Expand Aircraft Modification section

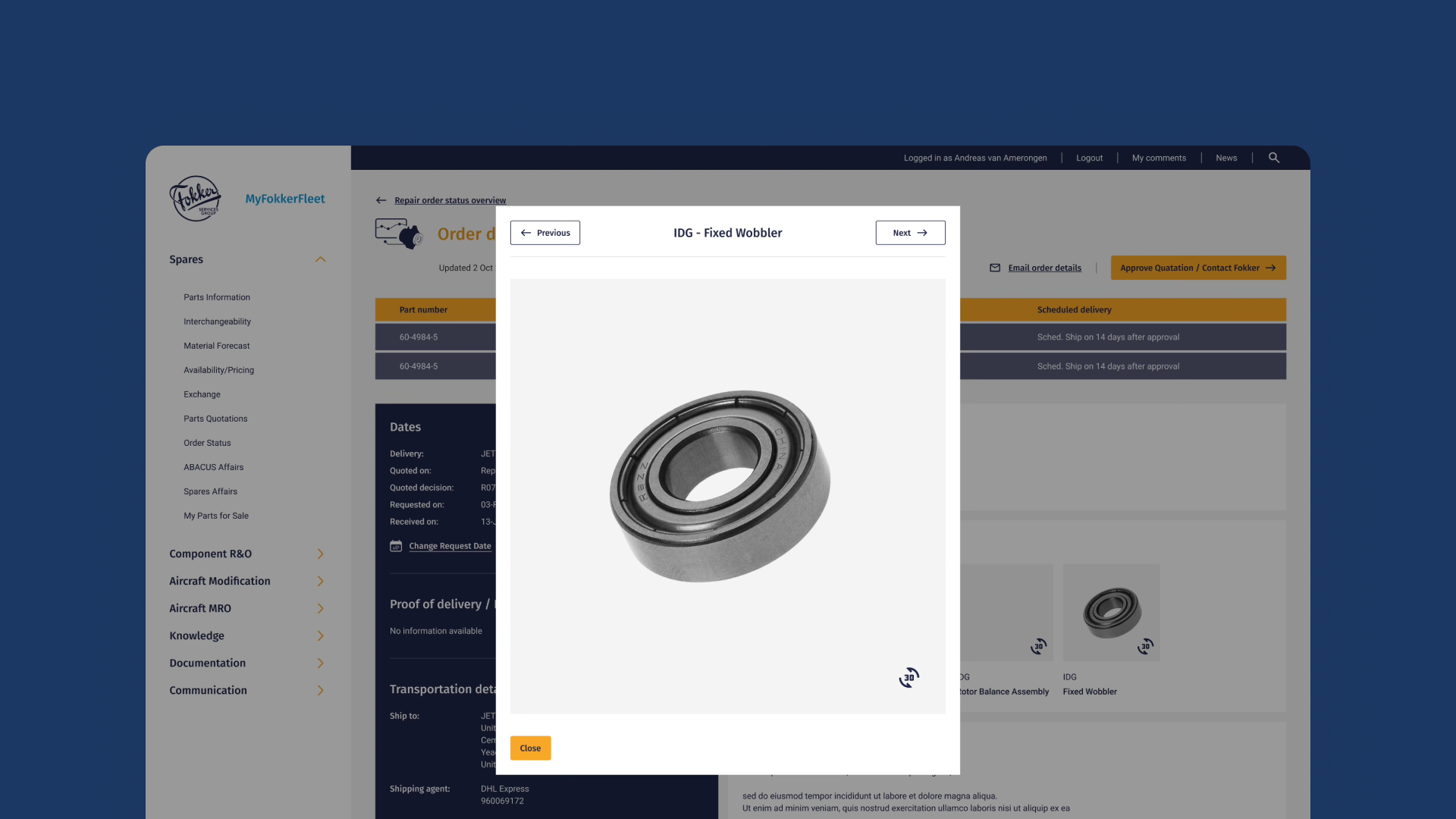point(321,581)
